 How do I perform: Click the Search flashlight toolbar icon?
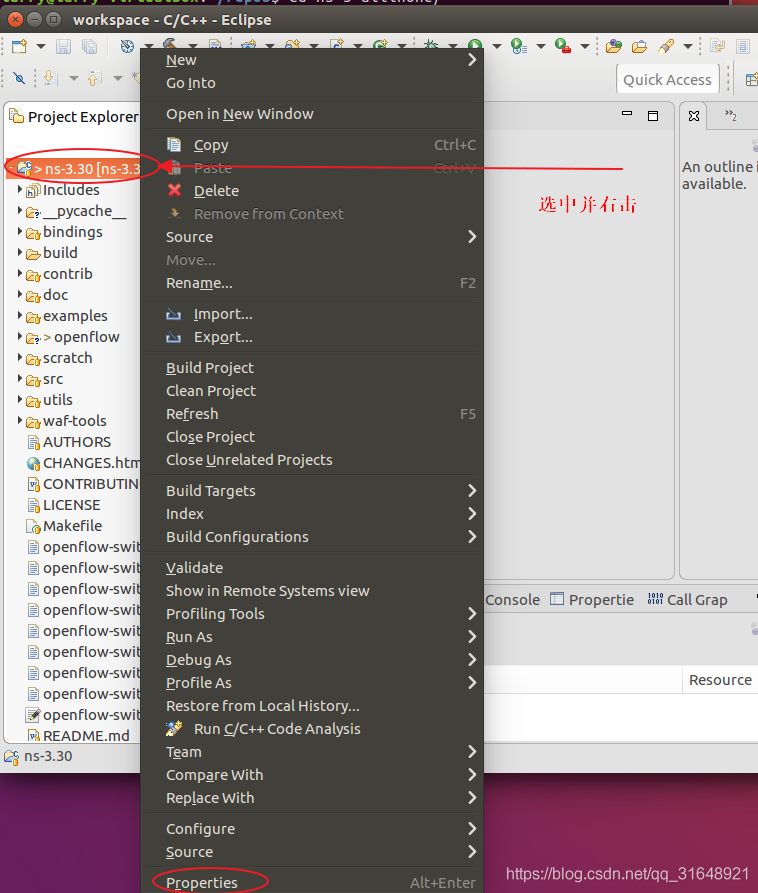pyautogui.click(x=666, y=46)
